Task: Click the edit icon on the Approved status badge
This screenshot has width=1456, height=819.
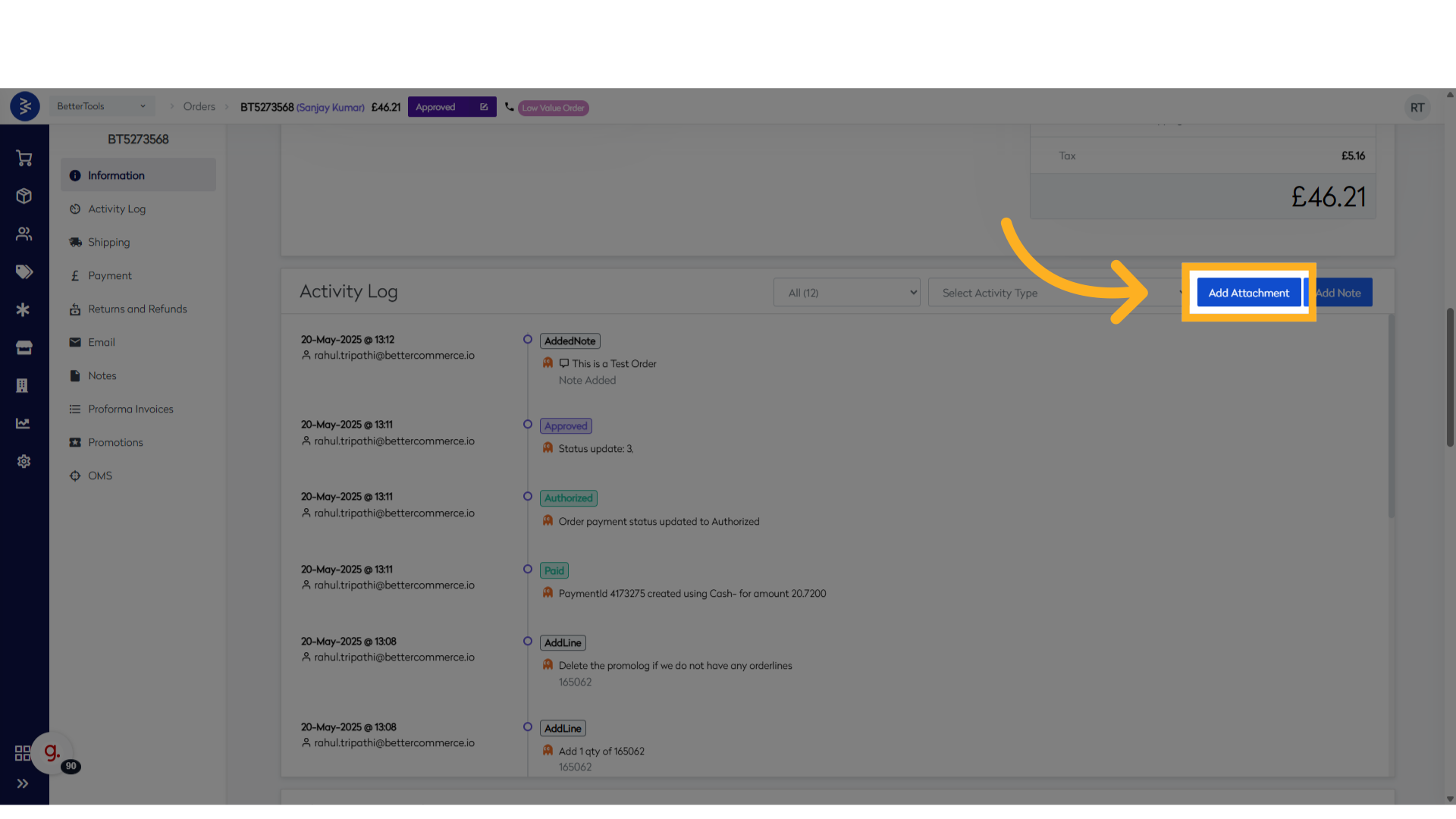Action: [x=484, y=107]
